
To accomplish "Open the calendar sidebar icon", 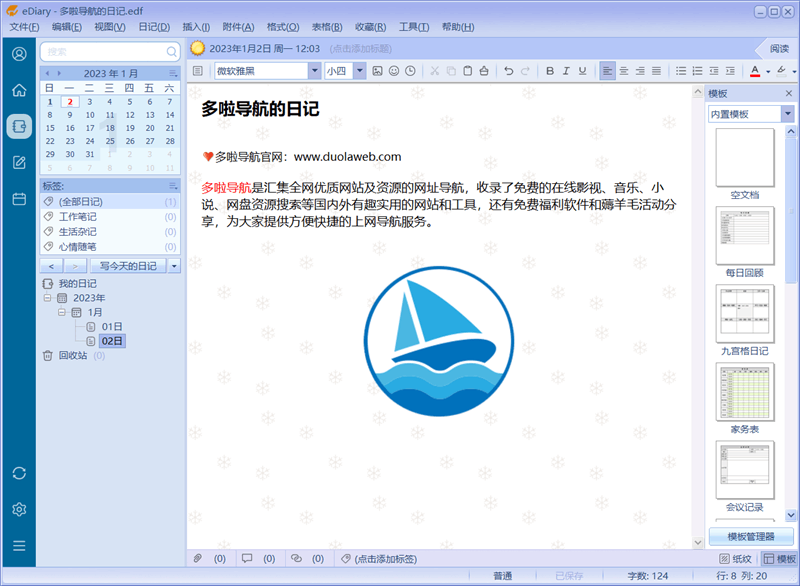I will pos(19,199).
